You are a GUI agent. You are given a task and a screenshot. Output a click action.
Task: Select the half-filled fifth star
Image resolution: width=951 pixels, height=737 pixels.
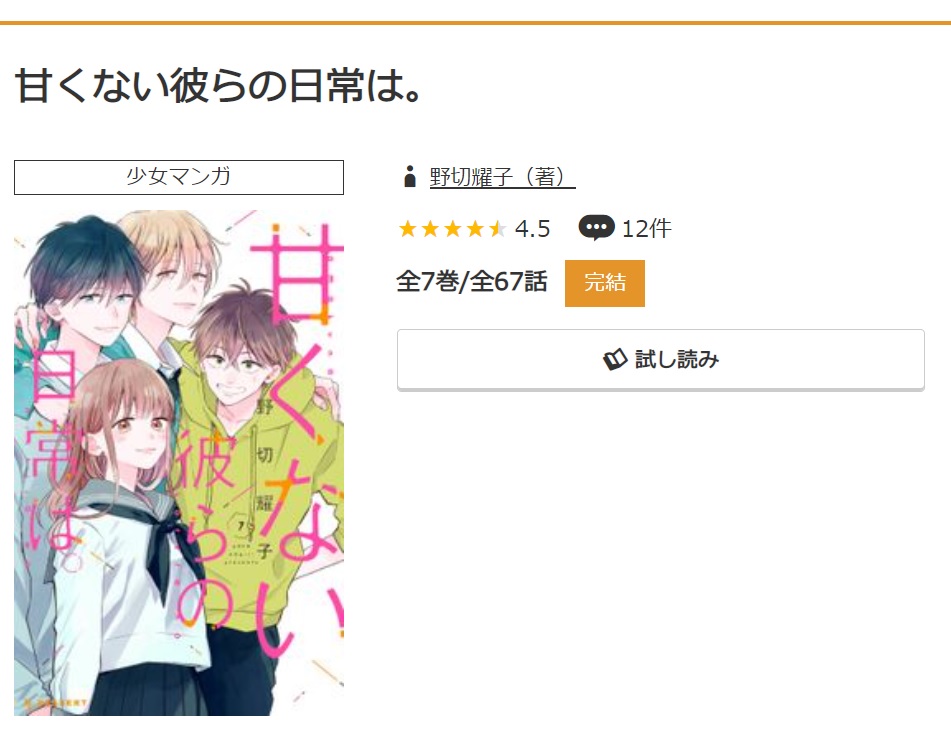pos(497,229)
